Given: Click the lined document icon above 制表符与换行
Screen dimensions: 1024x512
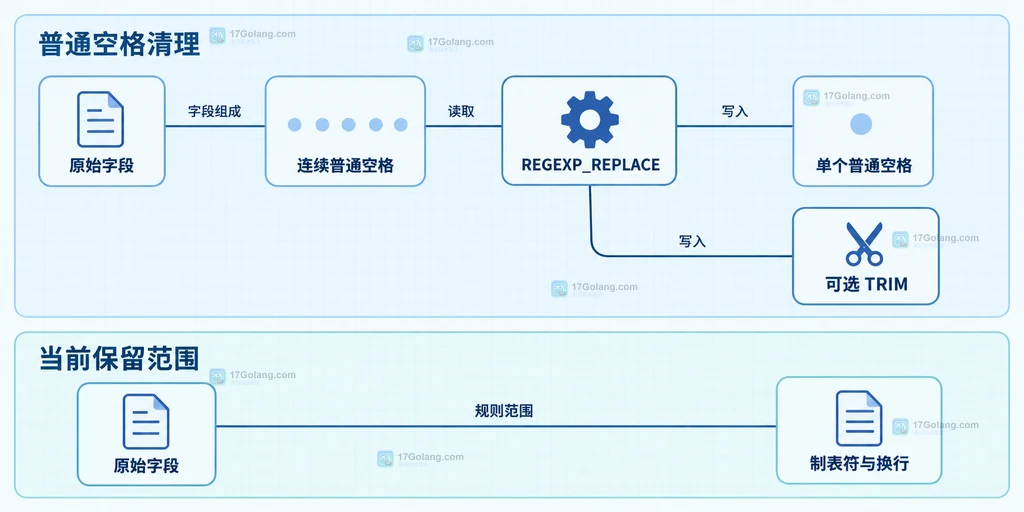Looking at the screenshot, I should tap(859, 418).
